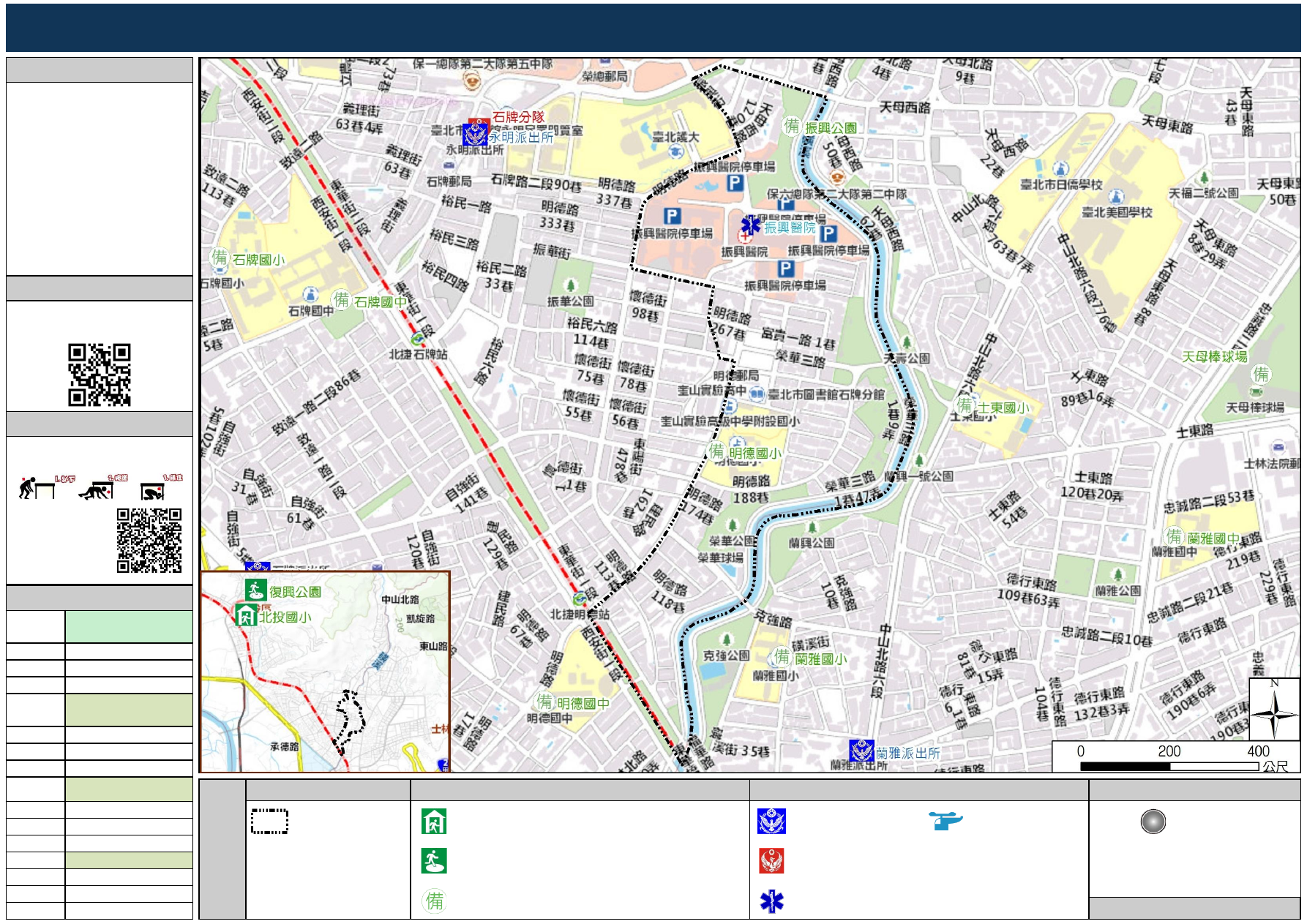
Task: Click the lower QR code beside earthquake pictograms
Action: click(x=149, y=540)
